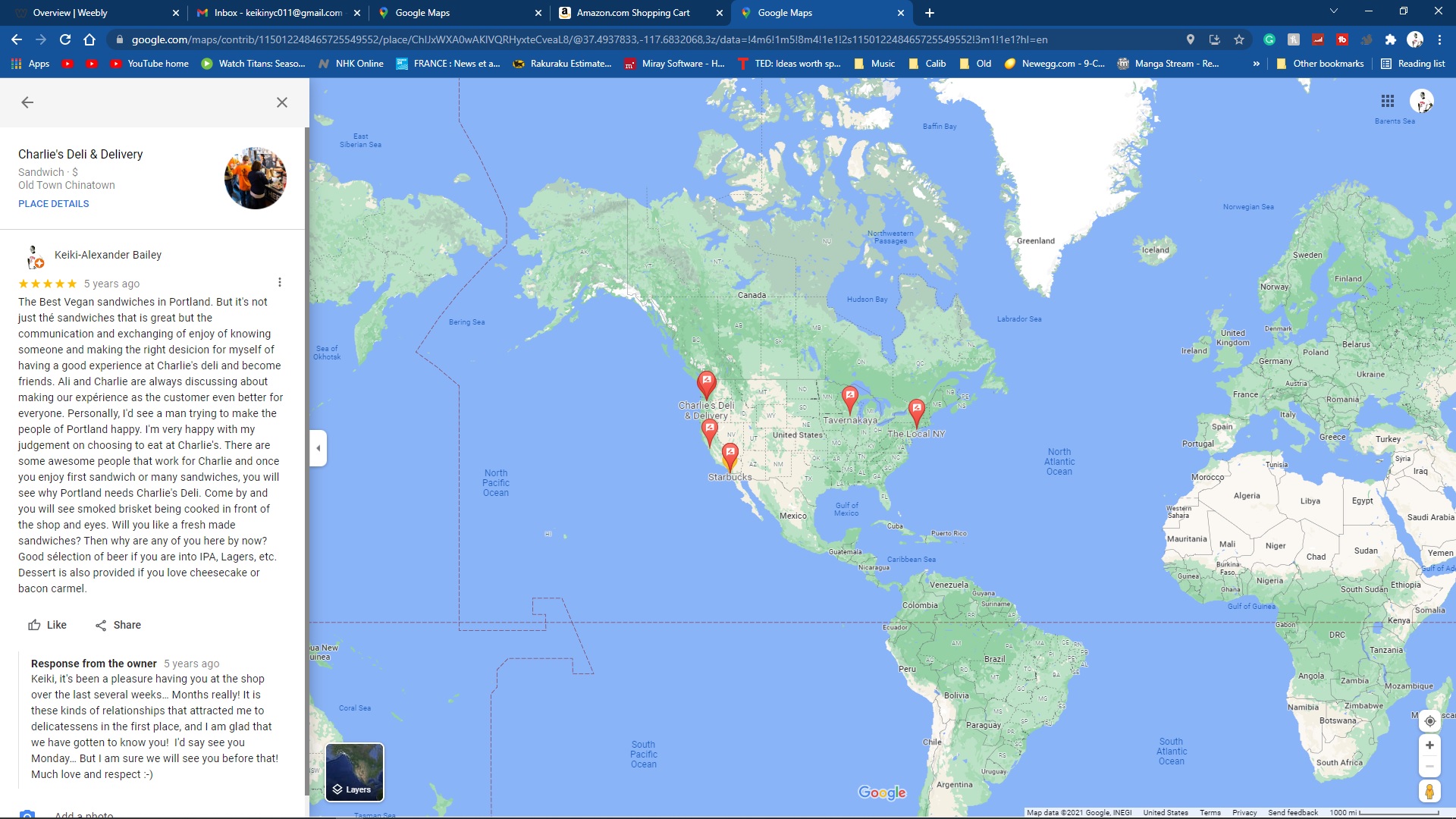
Task: Like the Charlie's Deli review
Action: 47,625
